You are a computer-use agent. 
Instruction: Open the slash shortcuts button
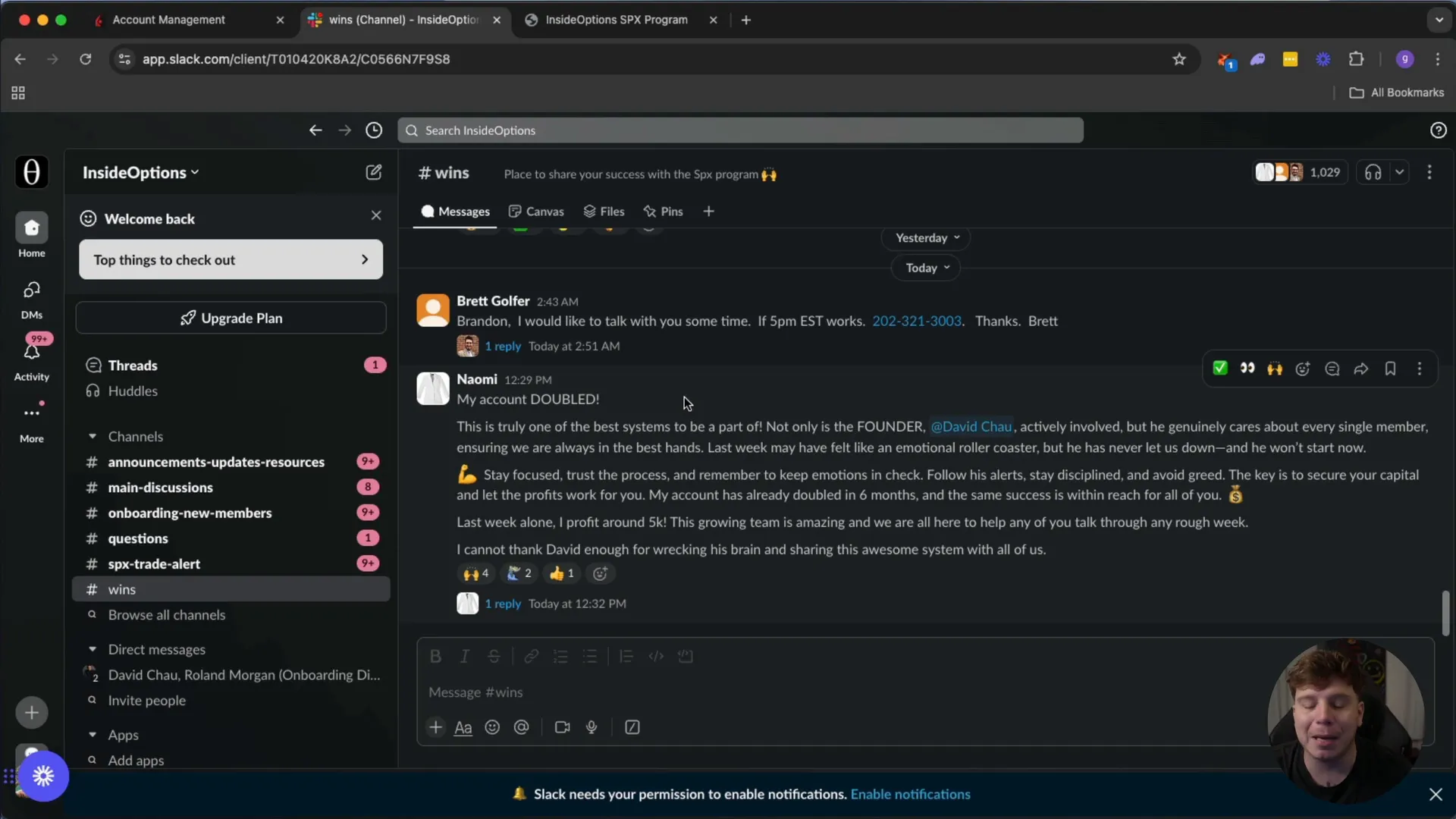coord(632,727)
